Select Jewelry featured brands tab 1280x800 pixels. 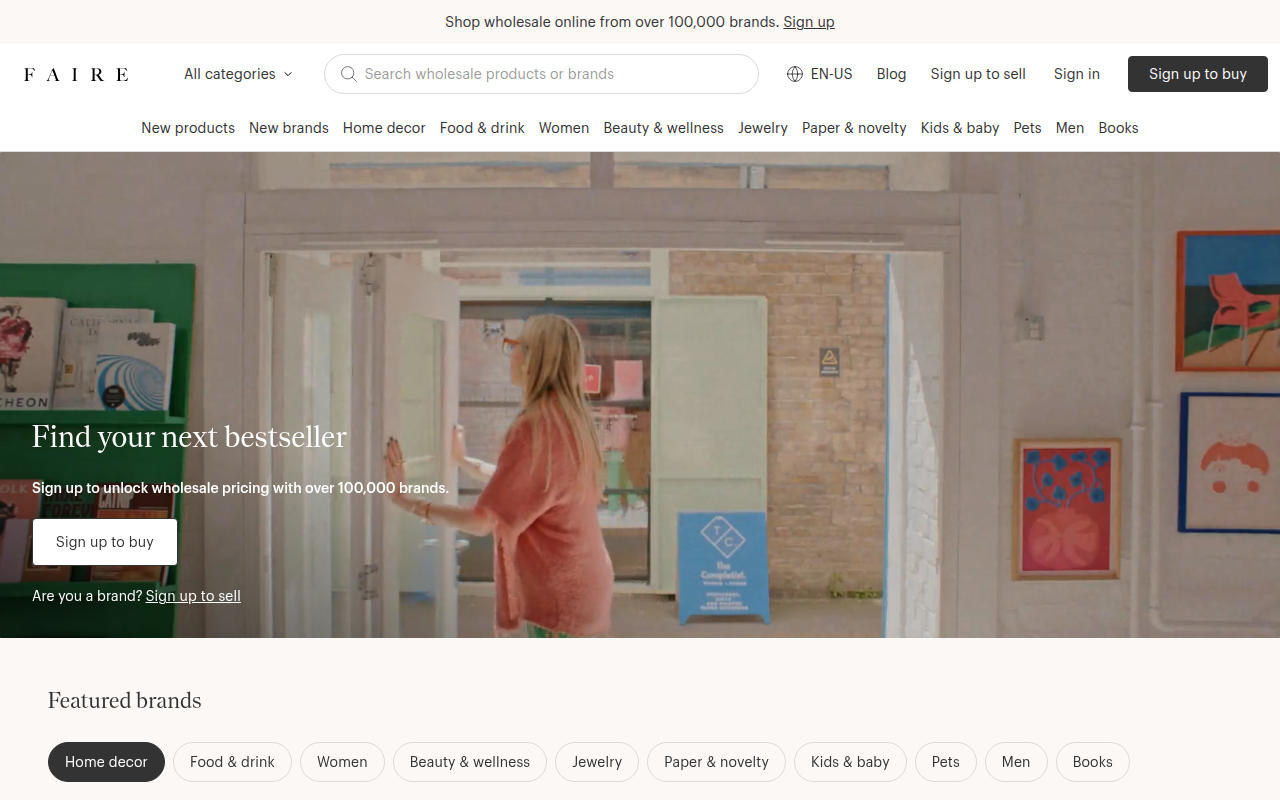597,762
